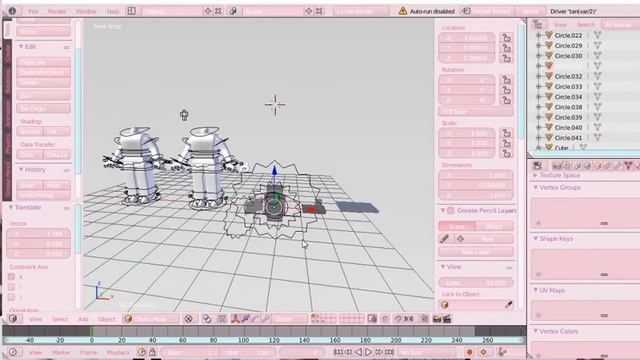Image resolution: width=640 pixels, height=360 pixels.
Task: Expand the Circle.040 tree entry
Action: [538, 127]
